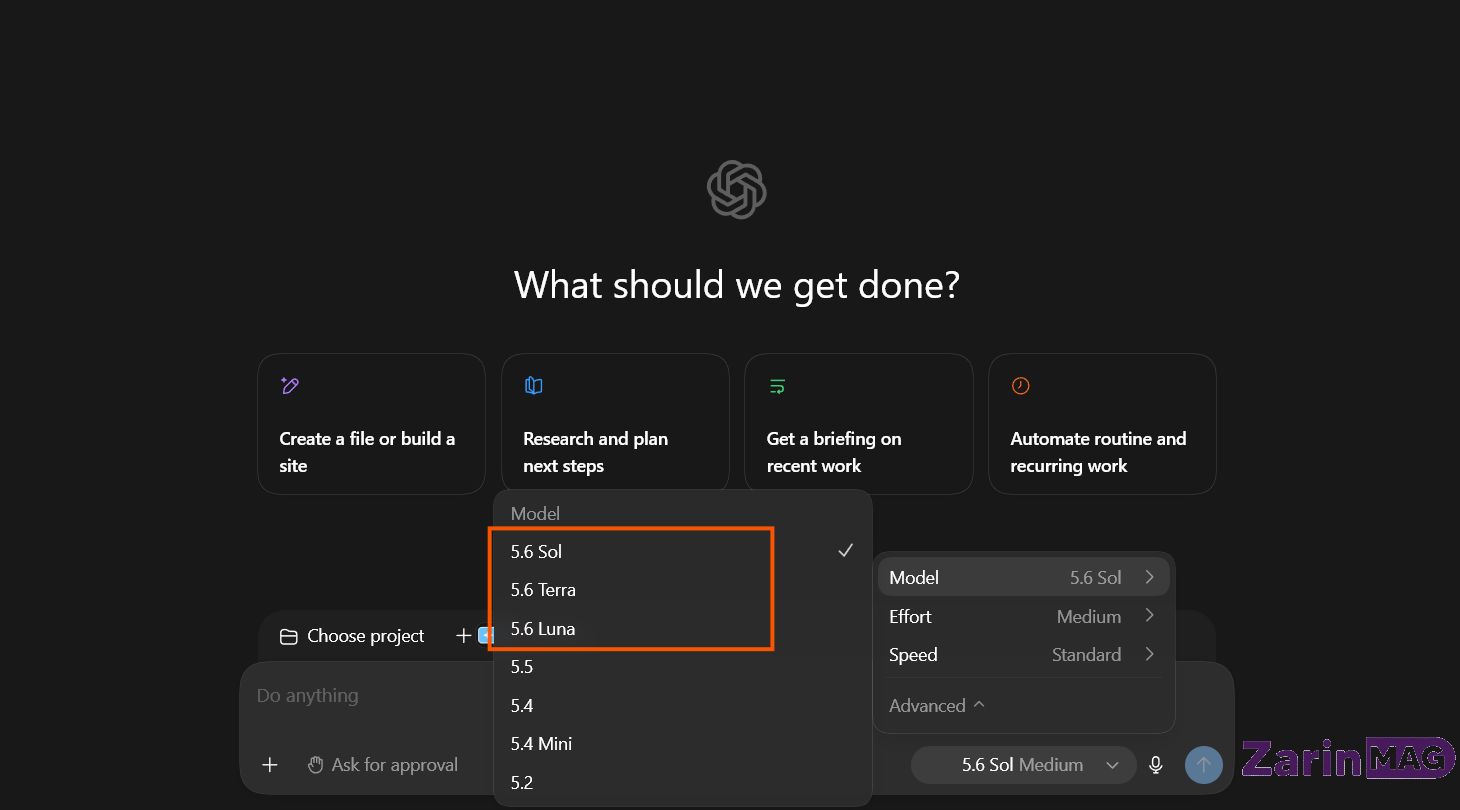1460x810 pixels.
Task: Click the folder icon beside Choose project
Action: coord(289,636)
